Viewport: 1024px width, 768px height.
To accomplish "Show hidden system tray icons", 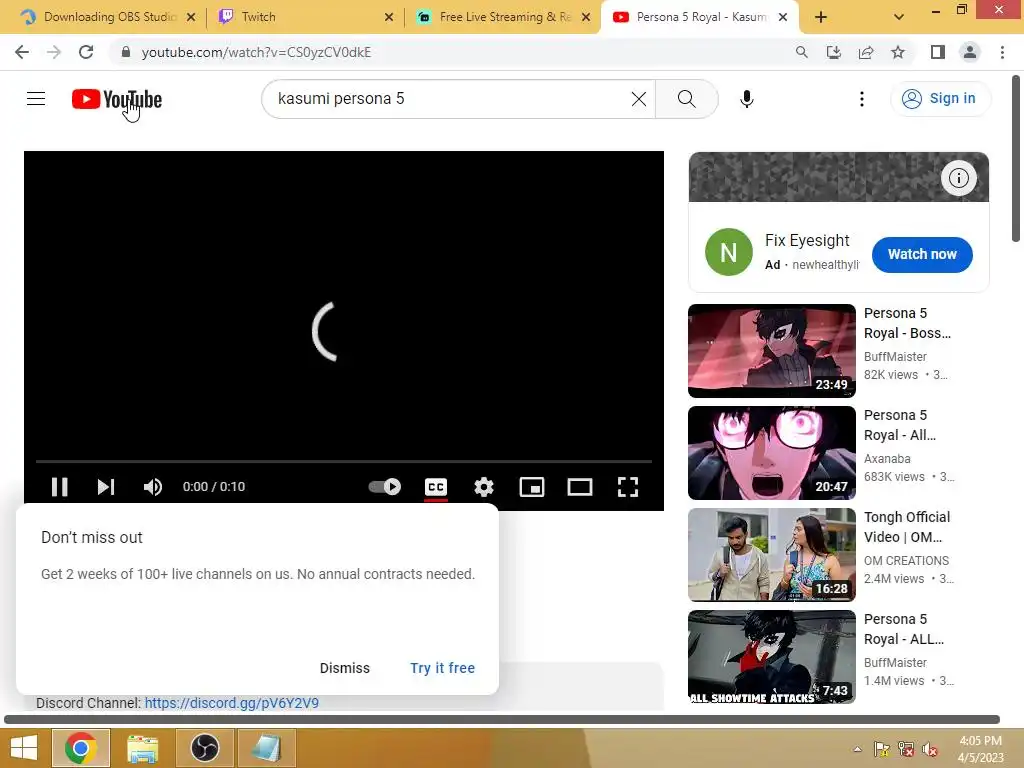I will (x=857, y=749).
